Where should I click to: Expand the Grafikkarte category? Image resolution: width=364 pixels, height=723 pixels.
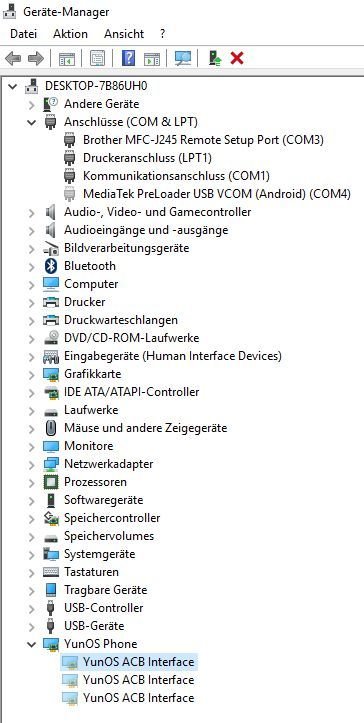pyautogui.click(x=31, y=374)
